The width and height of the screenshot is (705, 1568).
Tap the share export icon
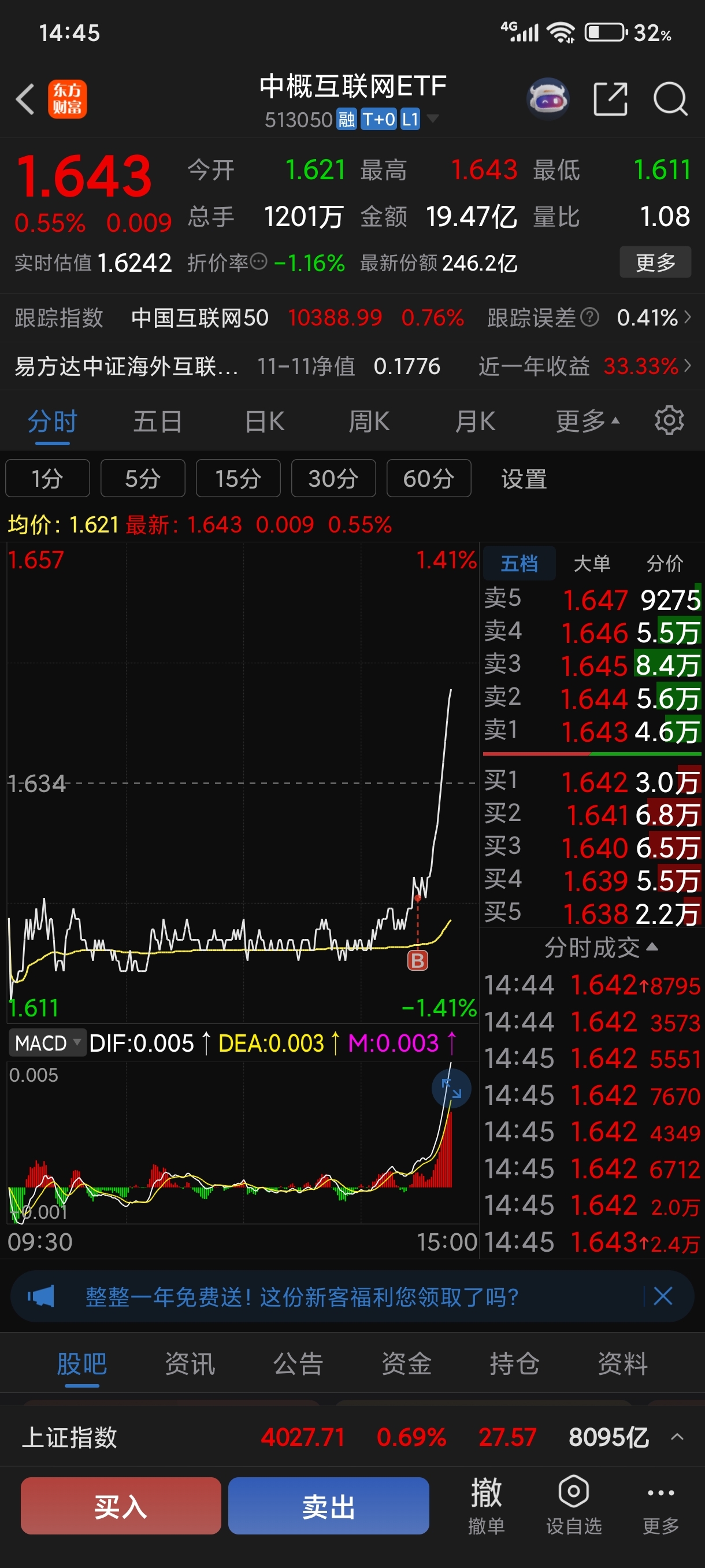point(610,99)
